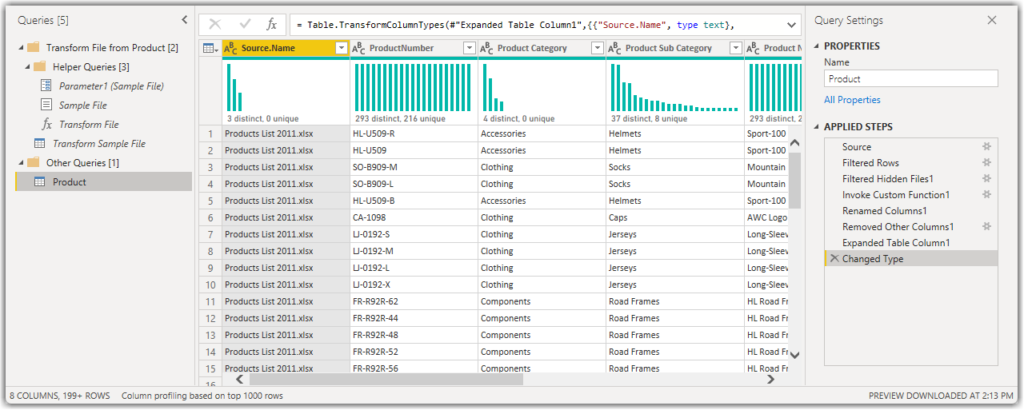Screen dimensions: 1024x410
Task: Click cell HL-U509-R in ProductNumber
Action: 413,134
